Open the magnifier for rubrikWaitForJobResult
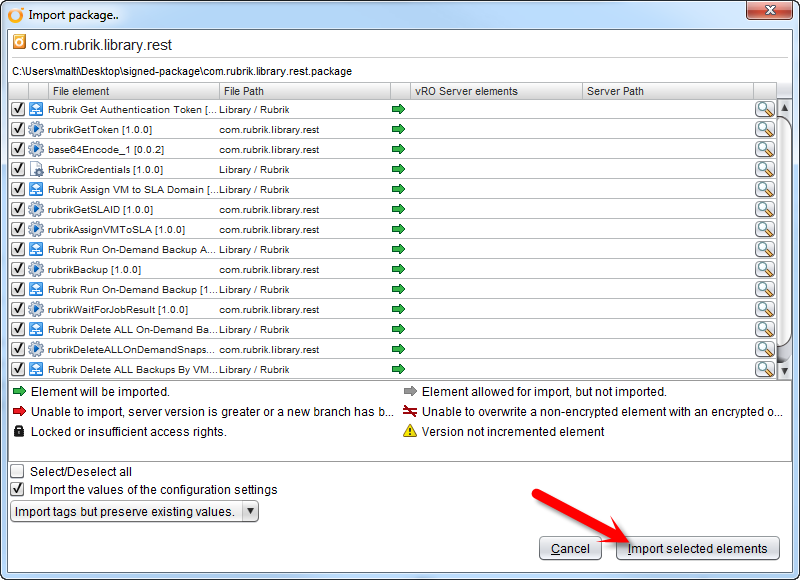Screen dimensions: 800x580 pos(764,309)
